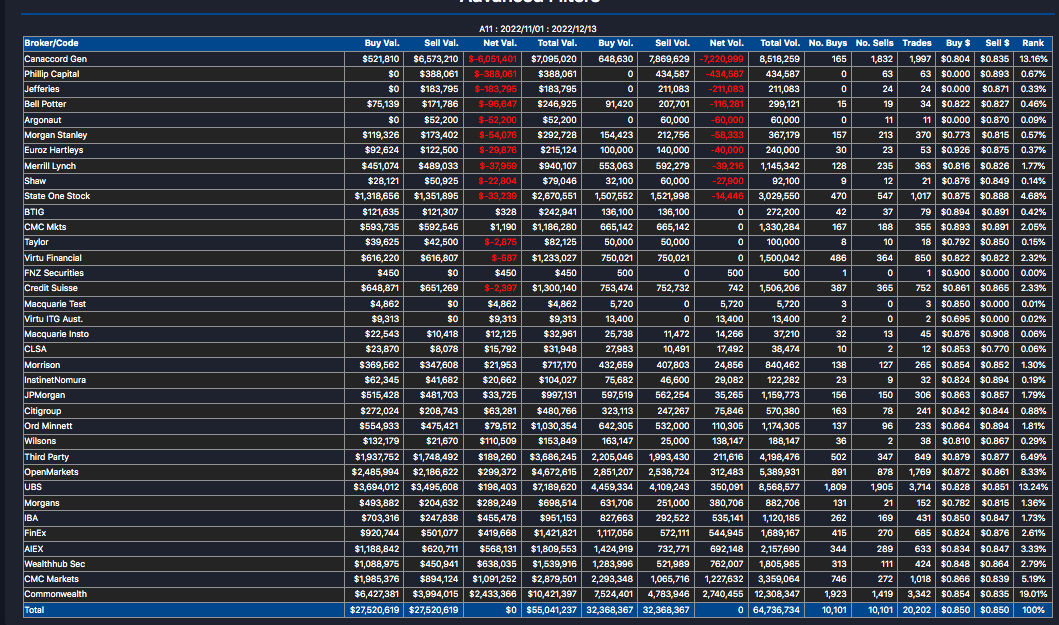
Task: Select the BTIG broker row
Action: click(x=538, y=211)
